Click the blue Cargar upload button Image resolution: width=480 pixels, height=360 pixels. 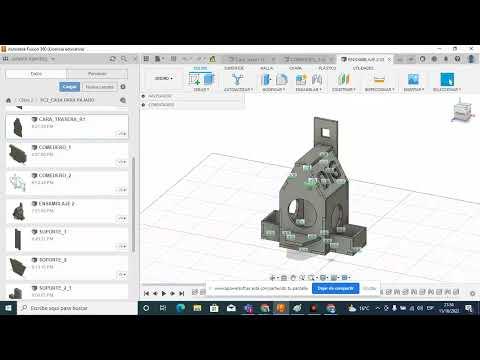pyautogui.click(x=69, y=87)
